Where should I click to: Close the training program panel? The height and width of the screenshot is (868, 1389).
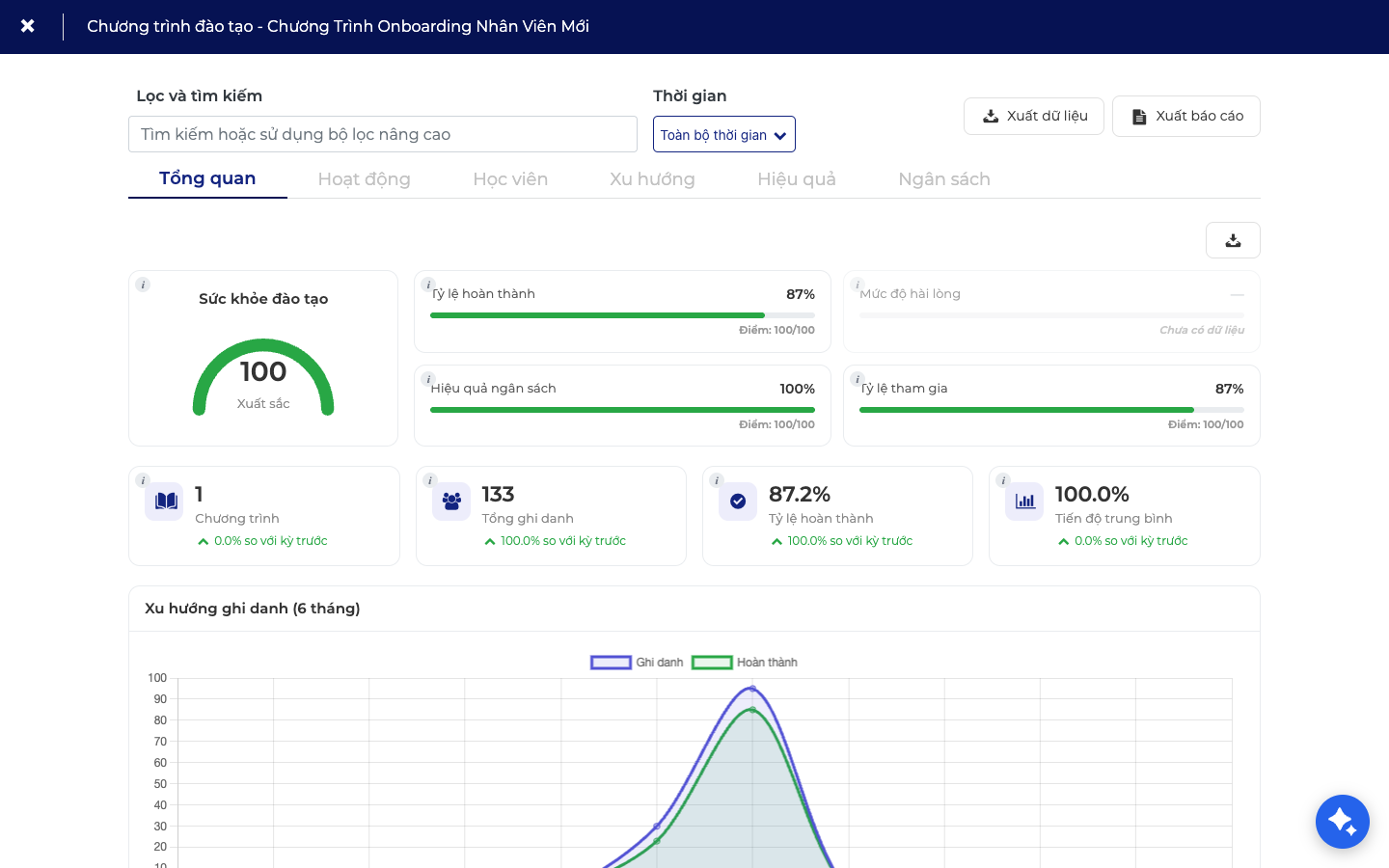tap(28, 26)
